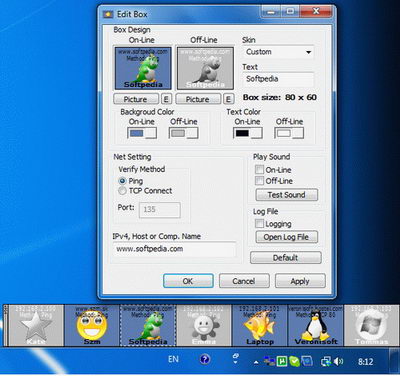Select the Veronisoft penguin box
This screenshot has width=400, height=376.
point(316,325)
